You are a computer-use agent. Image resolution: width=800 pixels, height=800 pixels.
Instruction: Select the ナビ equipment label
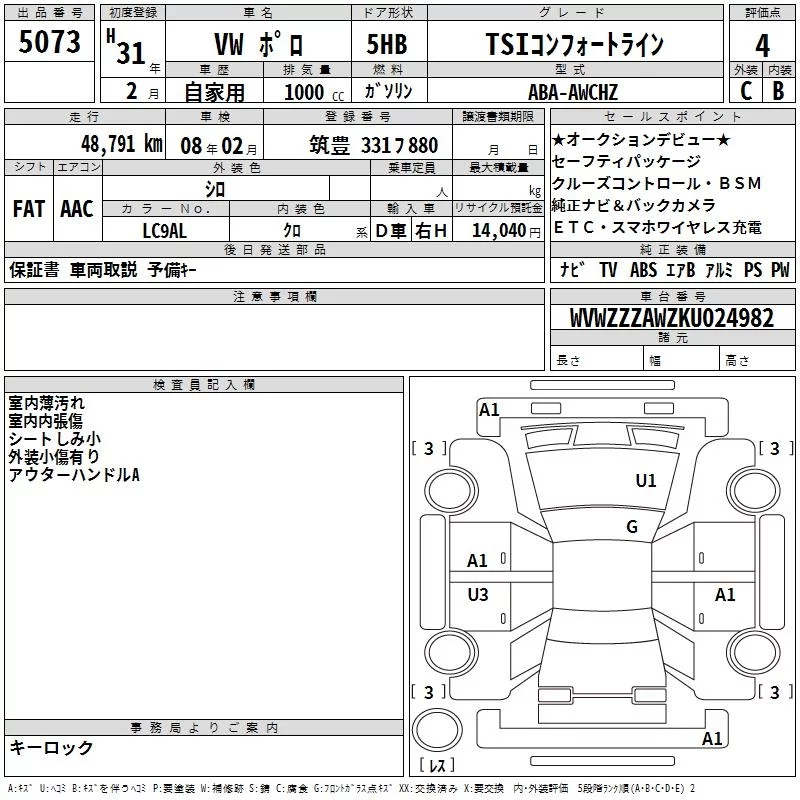tap(572, 269)
